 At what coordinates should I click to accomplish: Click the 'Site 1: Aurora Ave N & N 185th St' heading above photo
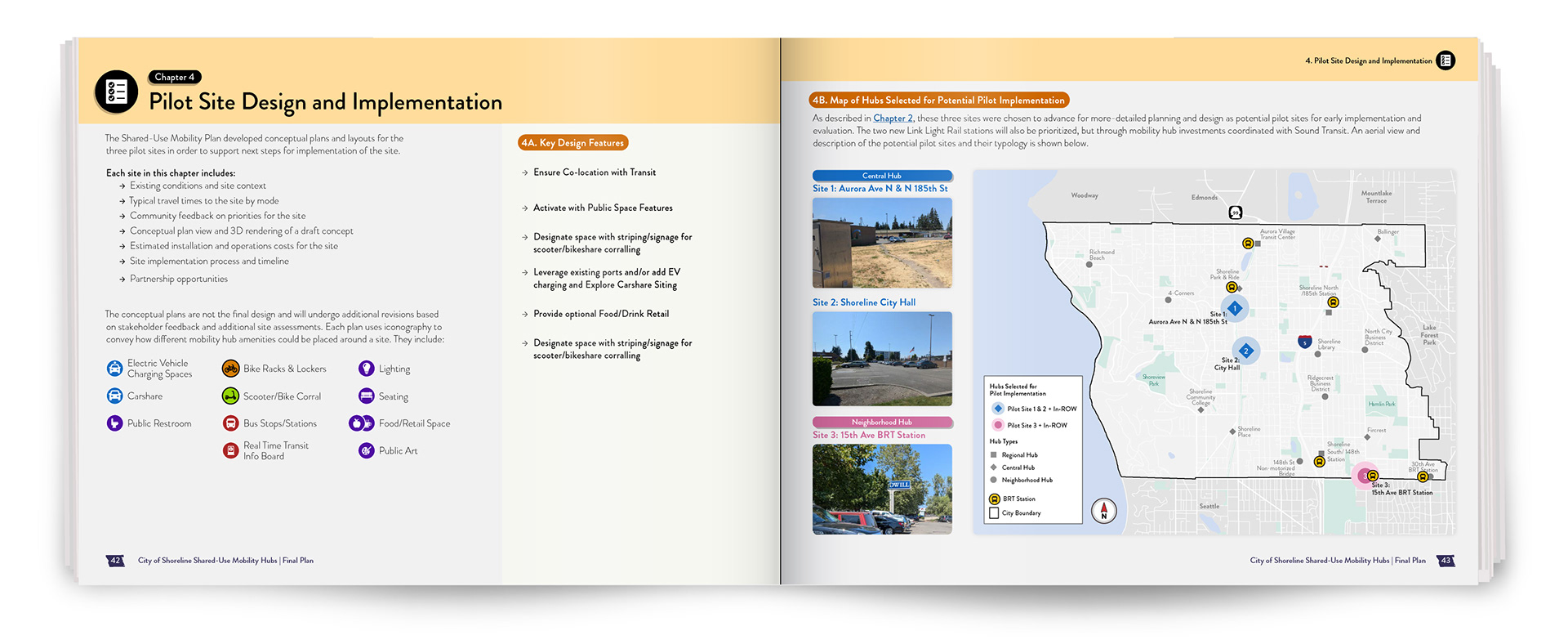pos(880,188)
